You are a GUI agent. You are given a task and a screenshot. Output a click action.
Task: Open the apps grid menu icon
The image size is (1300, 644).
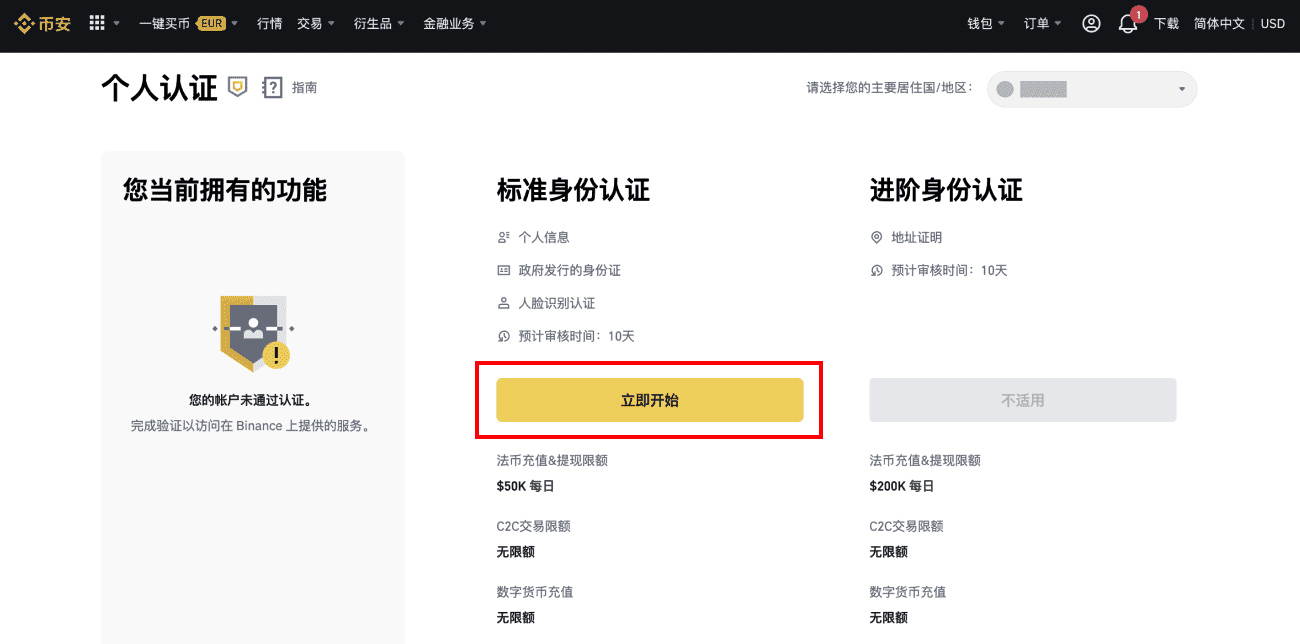point(97,23)
